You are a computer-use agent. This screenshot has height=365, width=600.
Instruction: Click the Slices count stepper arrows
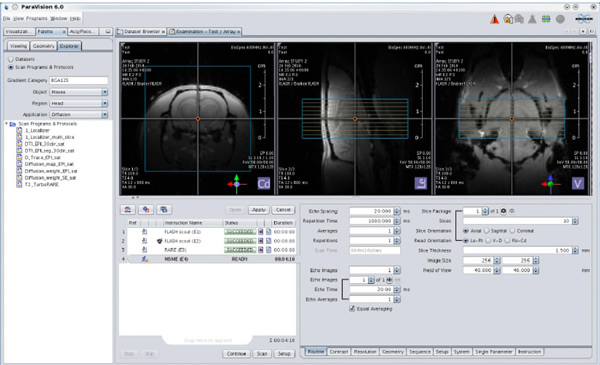click(x=575, y=221)
